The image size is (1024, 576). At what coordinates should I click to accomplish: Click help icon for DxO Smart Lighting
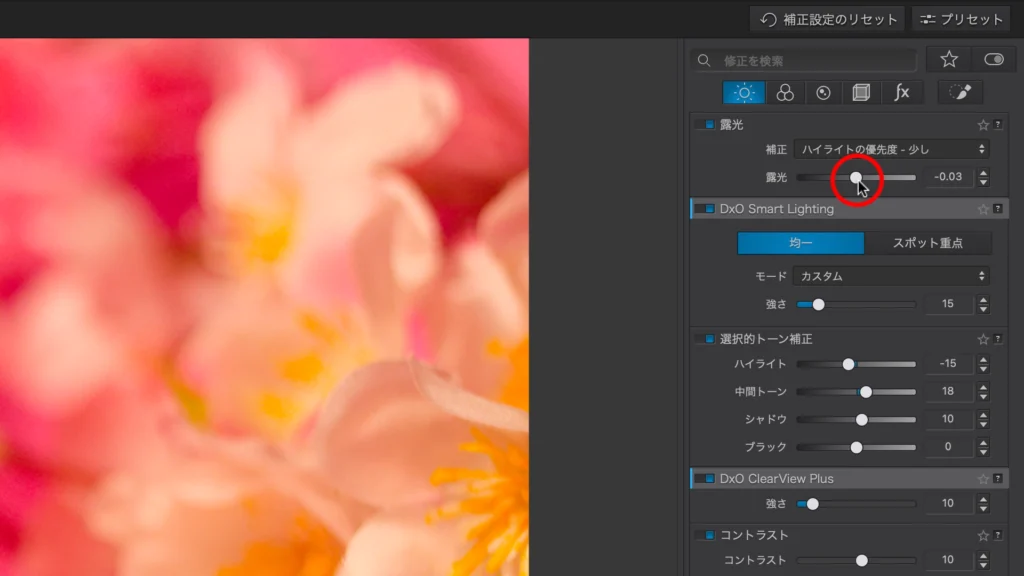997,209
